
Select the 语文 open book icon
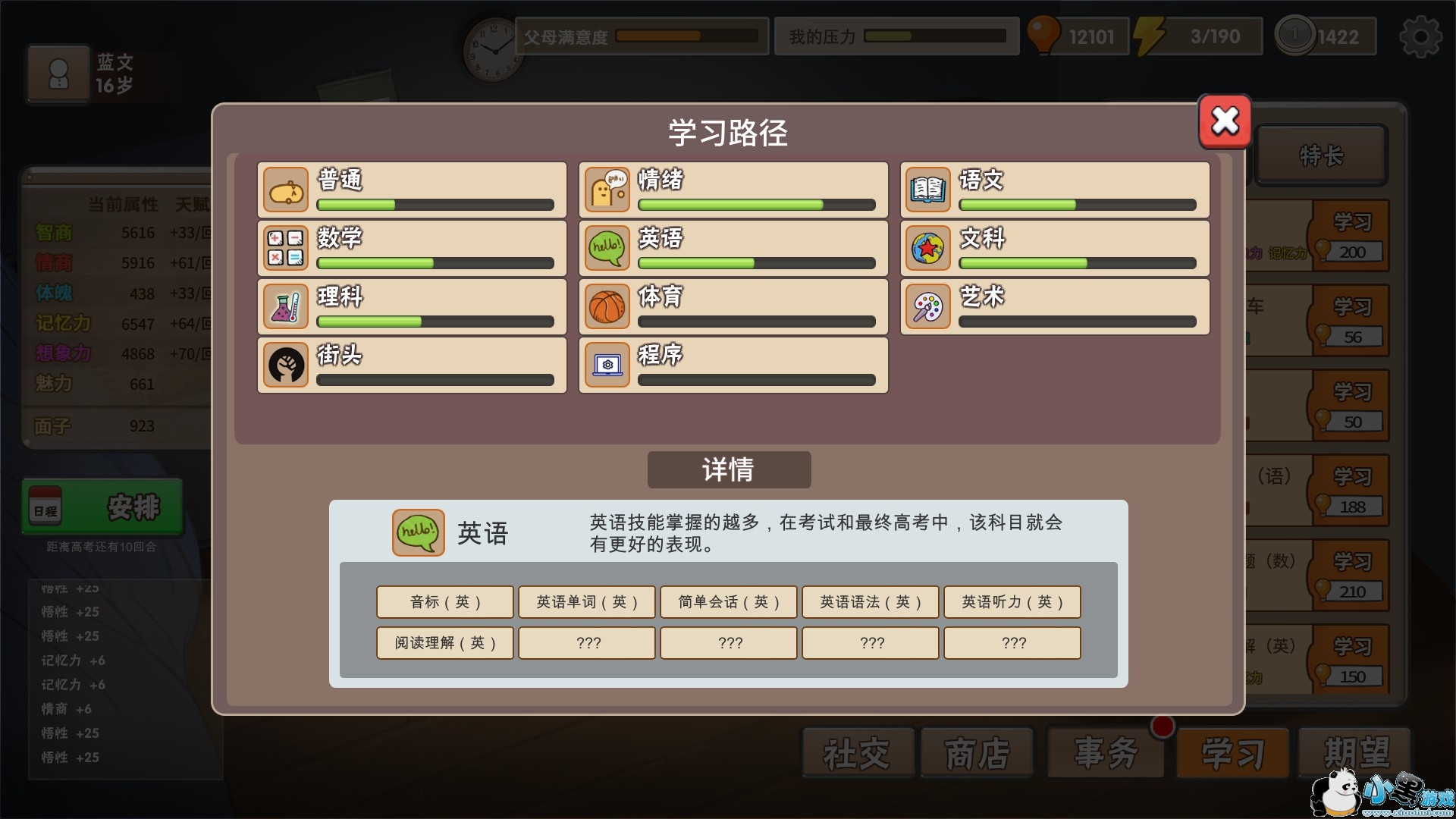(928, 190)
